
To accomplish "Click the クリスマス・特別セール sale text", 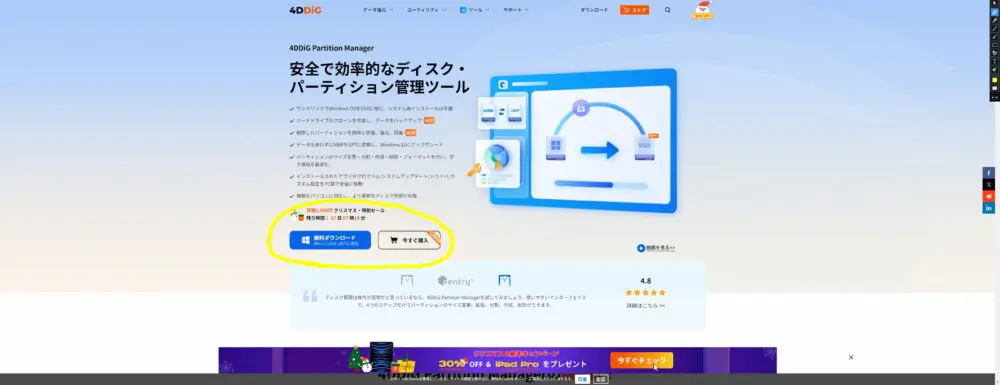I will pyautogui.click(x=360, y=210).
